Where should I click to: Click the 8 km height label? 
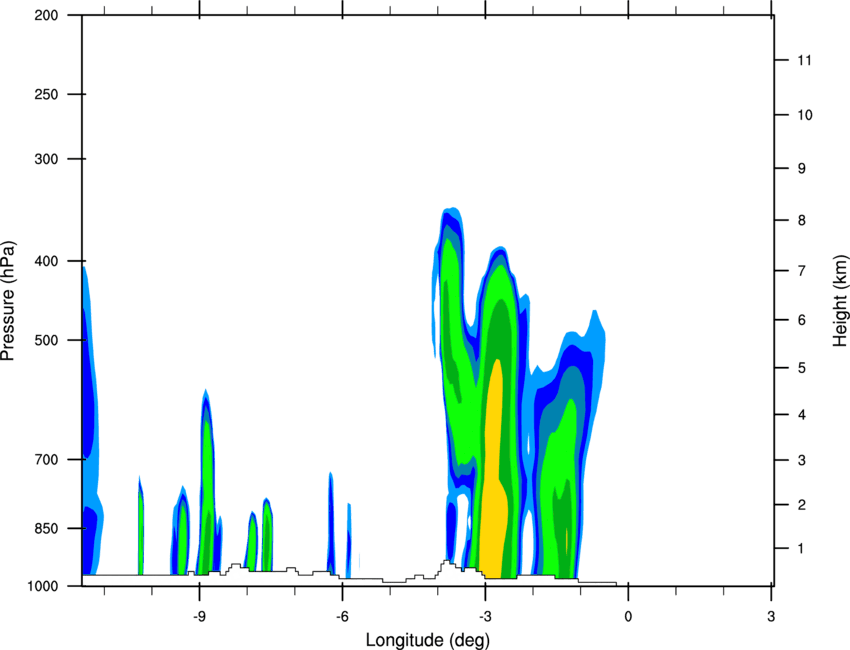[x=802, y=220]
